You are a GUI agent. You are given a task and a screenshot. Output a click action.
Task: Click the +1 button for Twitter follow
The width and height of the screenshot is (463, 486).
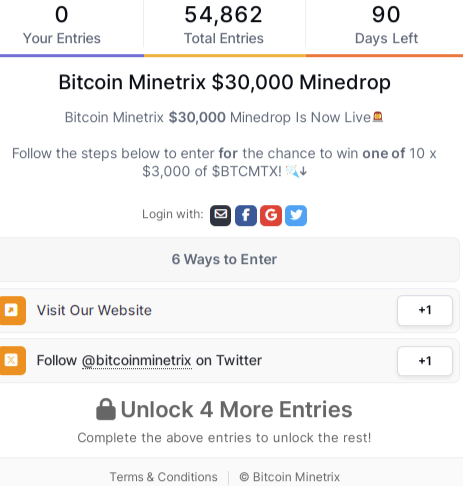click(x=425, y=361)
